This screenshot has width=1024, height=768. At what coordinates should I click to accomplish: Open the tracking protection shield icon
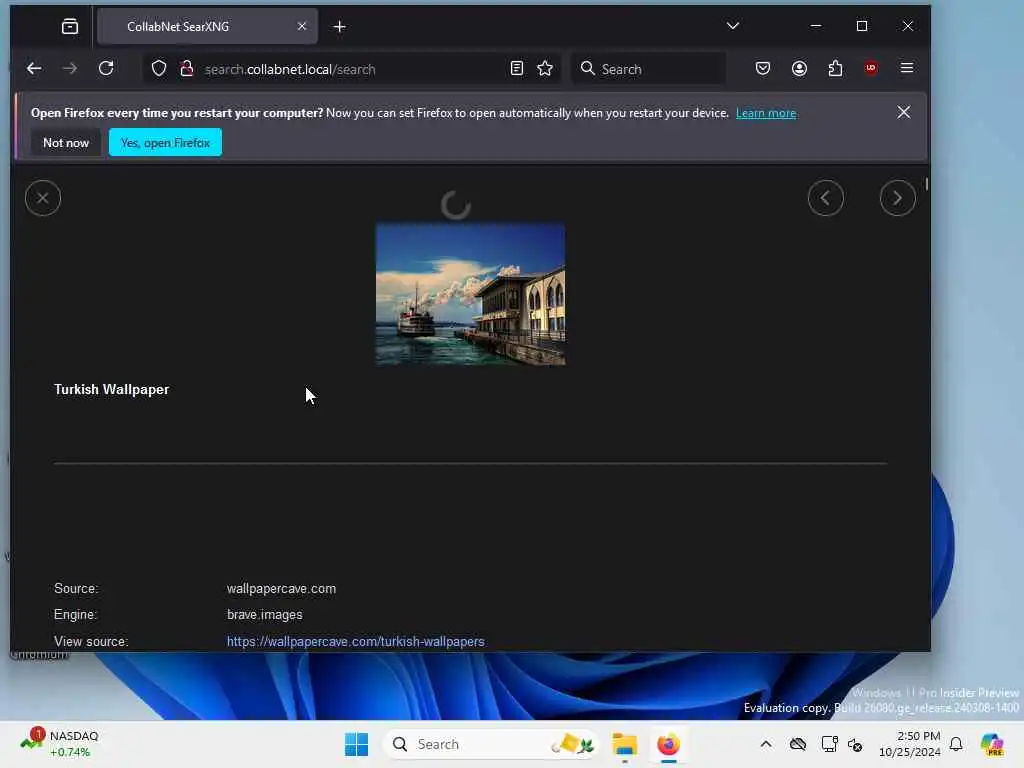tap(159, 69)
